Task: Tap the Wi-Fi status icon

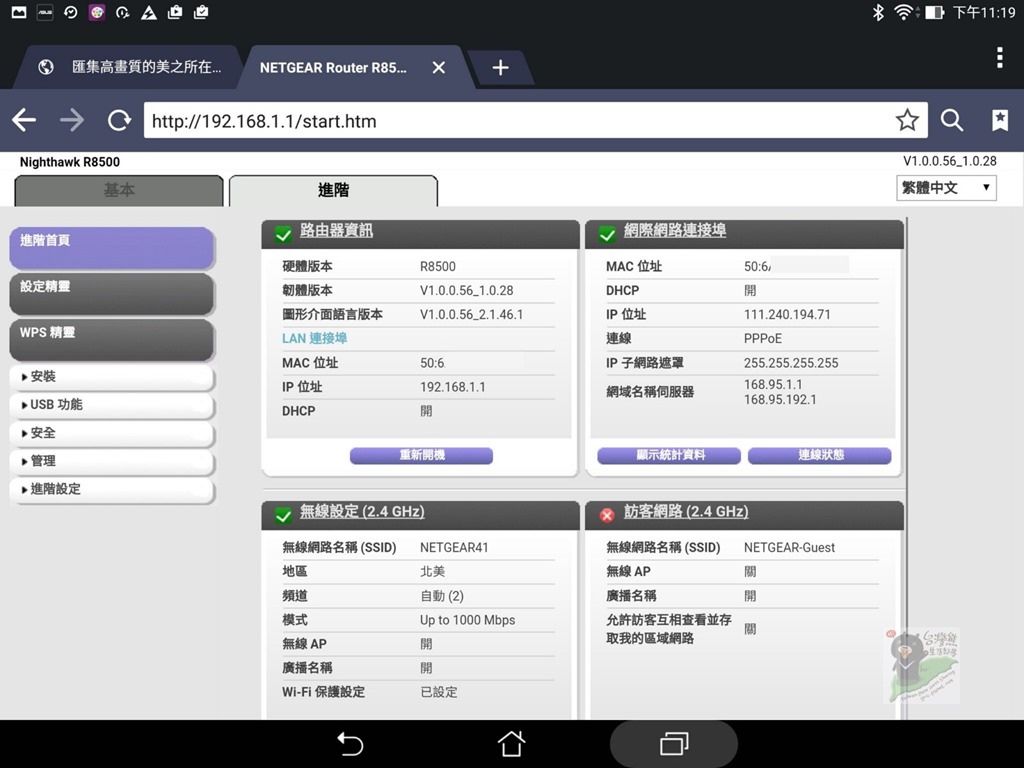Action: pyautogui.click(x=904, y=12)
